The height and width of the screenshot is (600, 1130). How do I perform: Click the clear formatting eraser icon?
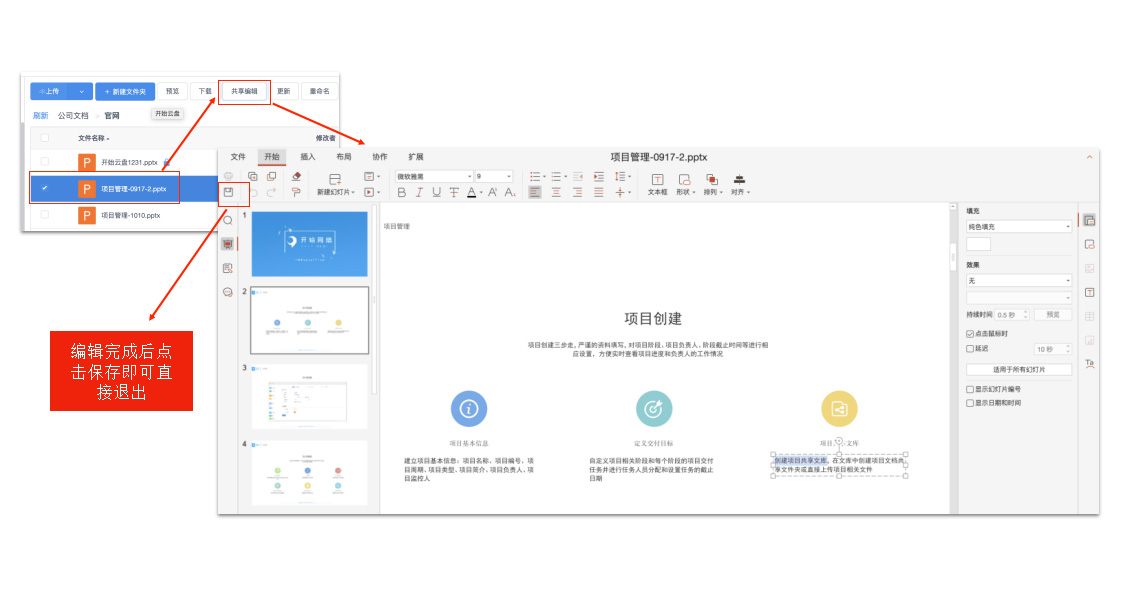[296, 177]
